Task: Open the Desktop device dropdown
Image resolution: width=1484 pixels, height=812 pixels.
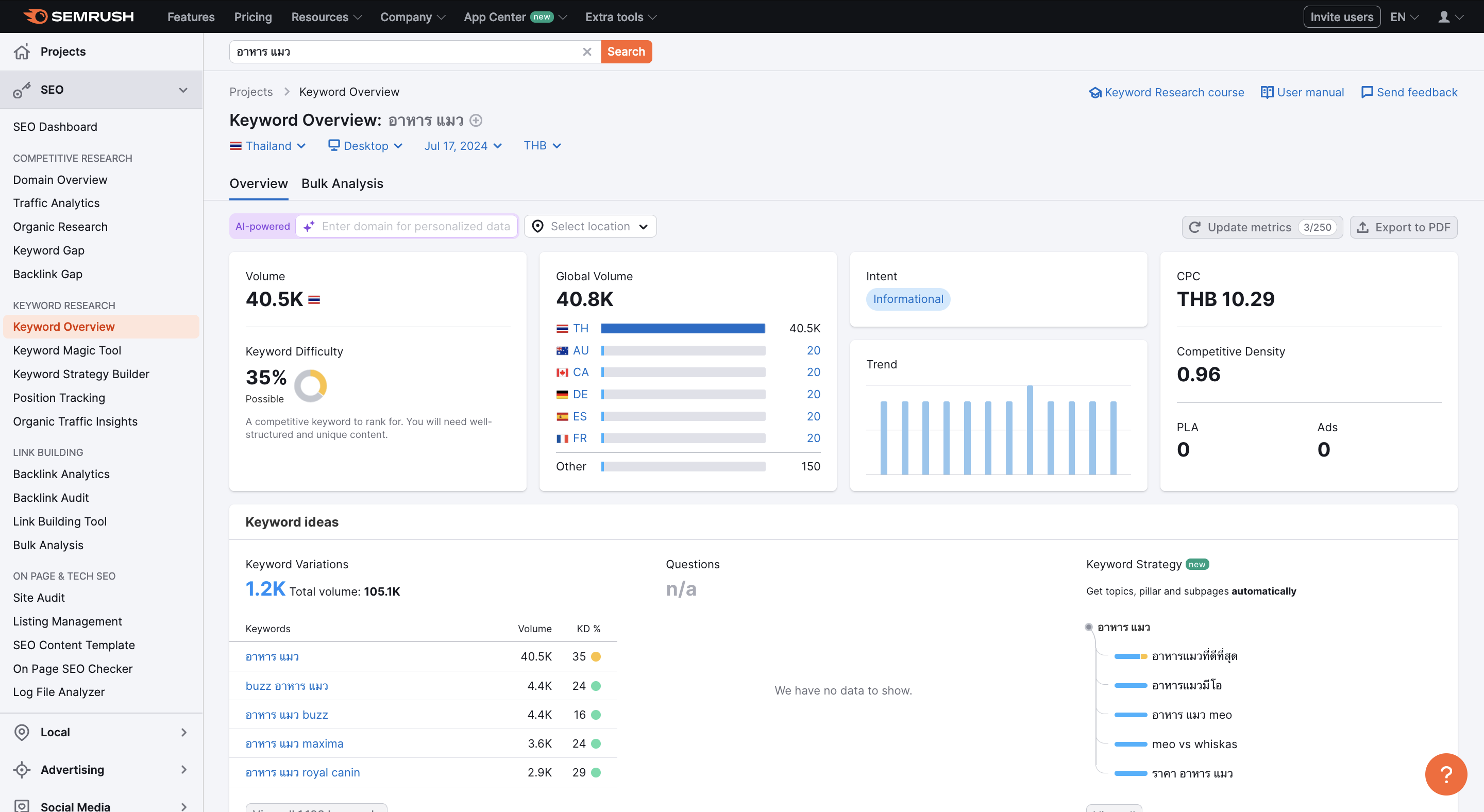Action: [x=365, y=146]
